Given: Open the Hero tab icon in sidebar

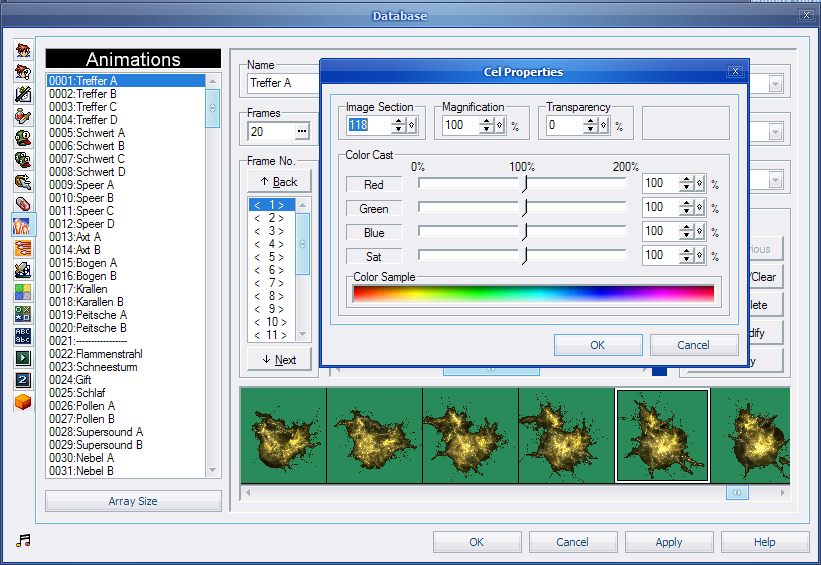Looking at the screenshot, I should [x=23, y=51].
